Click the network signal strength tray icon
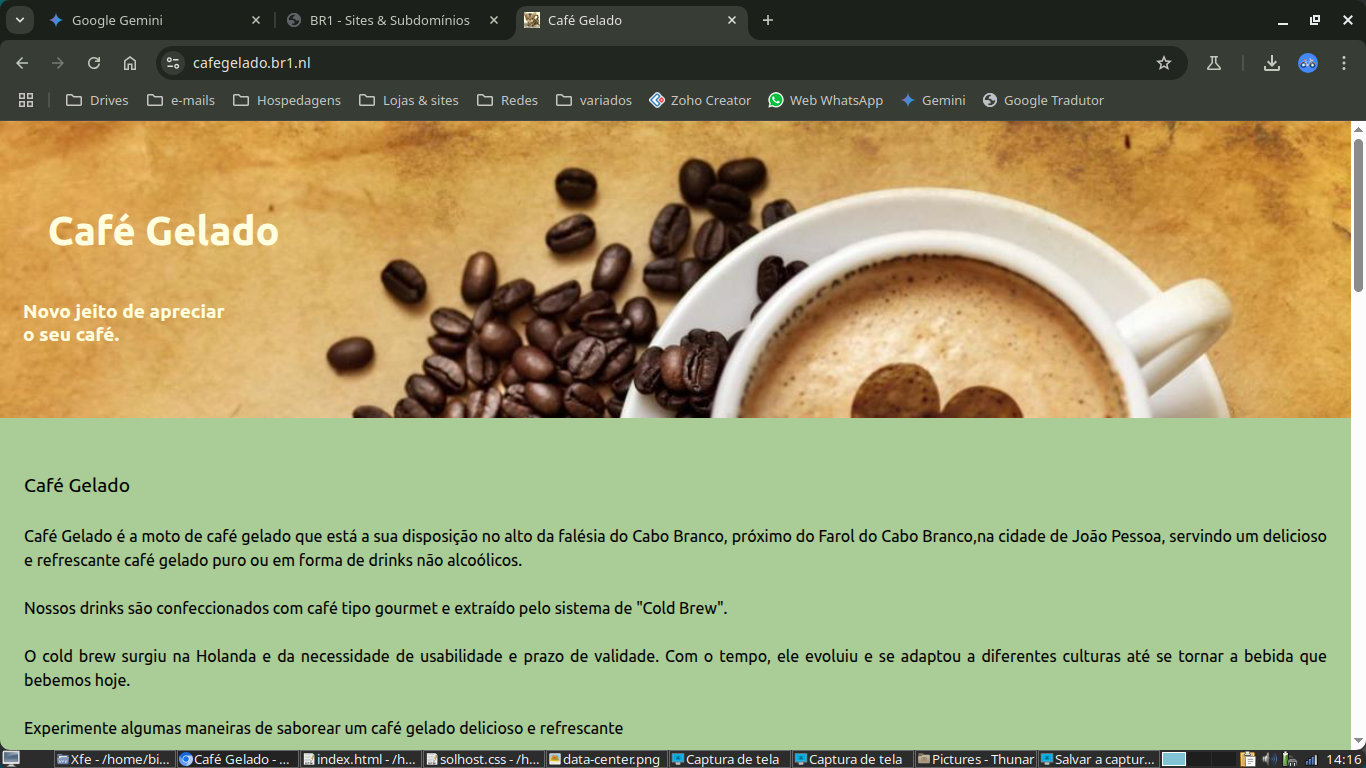Viewport: 1366px width, 768px height. point(1311,759)
